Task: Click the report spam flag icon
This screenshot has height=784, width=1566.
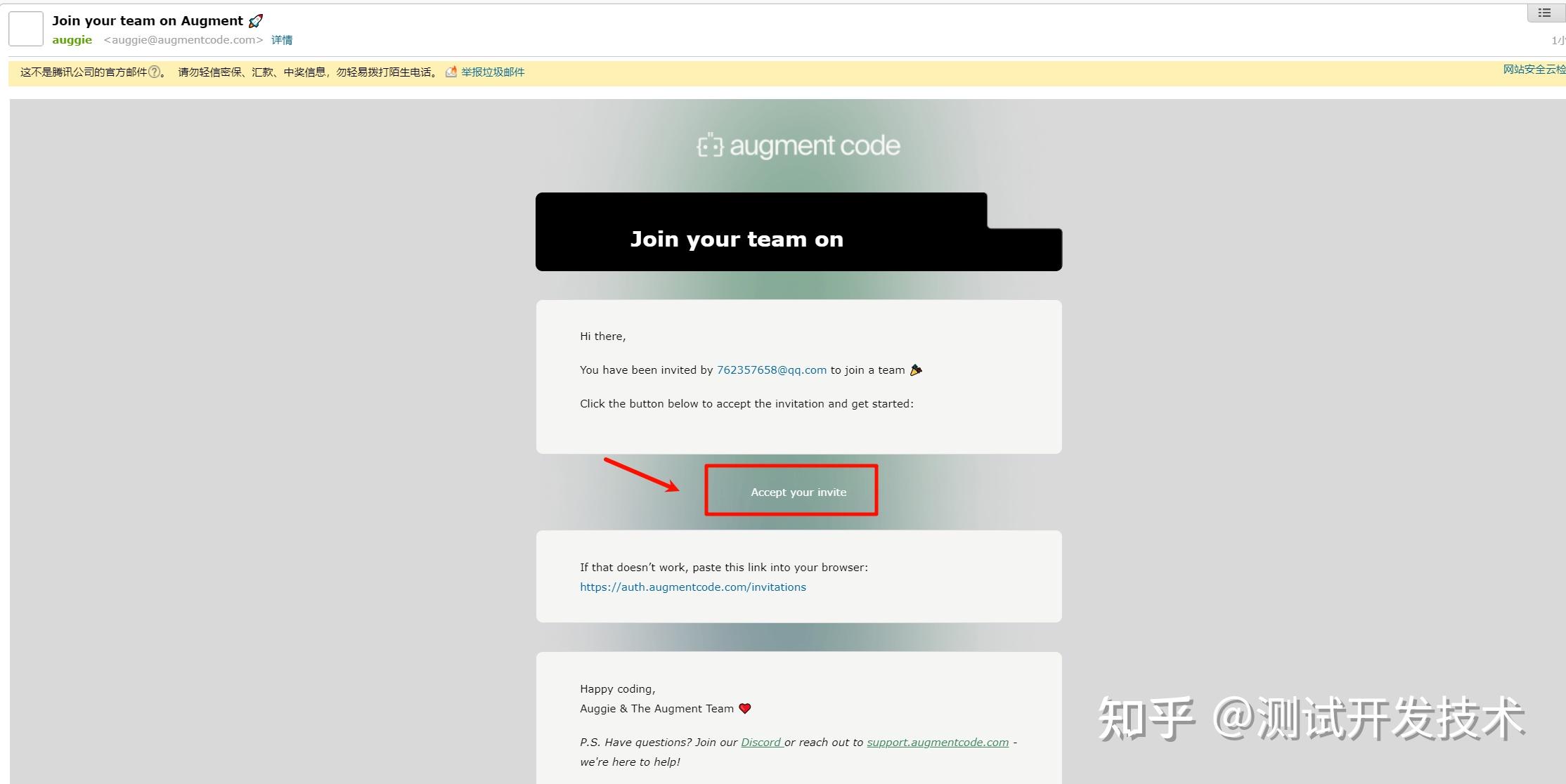Action: [x=451, y=72]
